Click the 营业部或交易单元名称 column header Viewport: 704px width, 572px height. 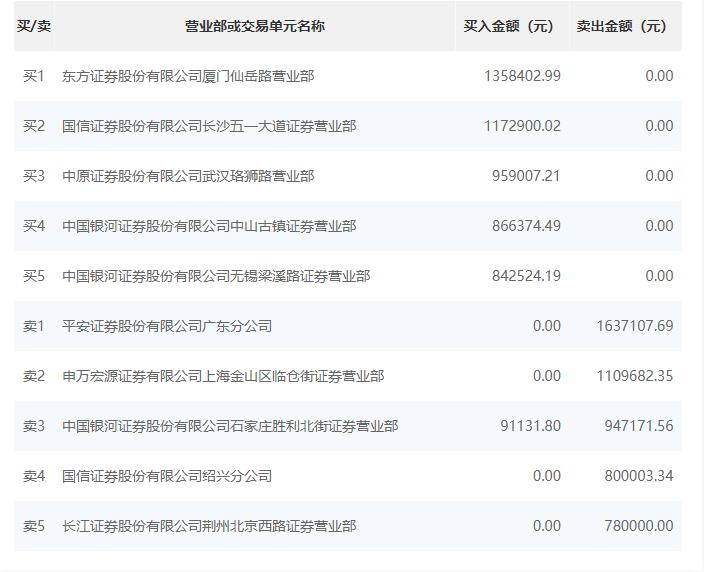(255, 26)
